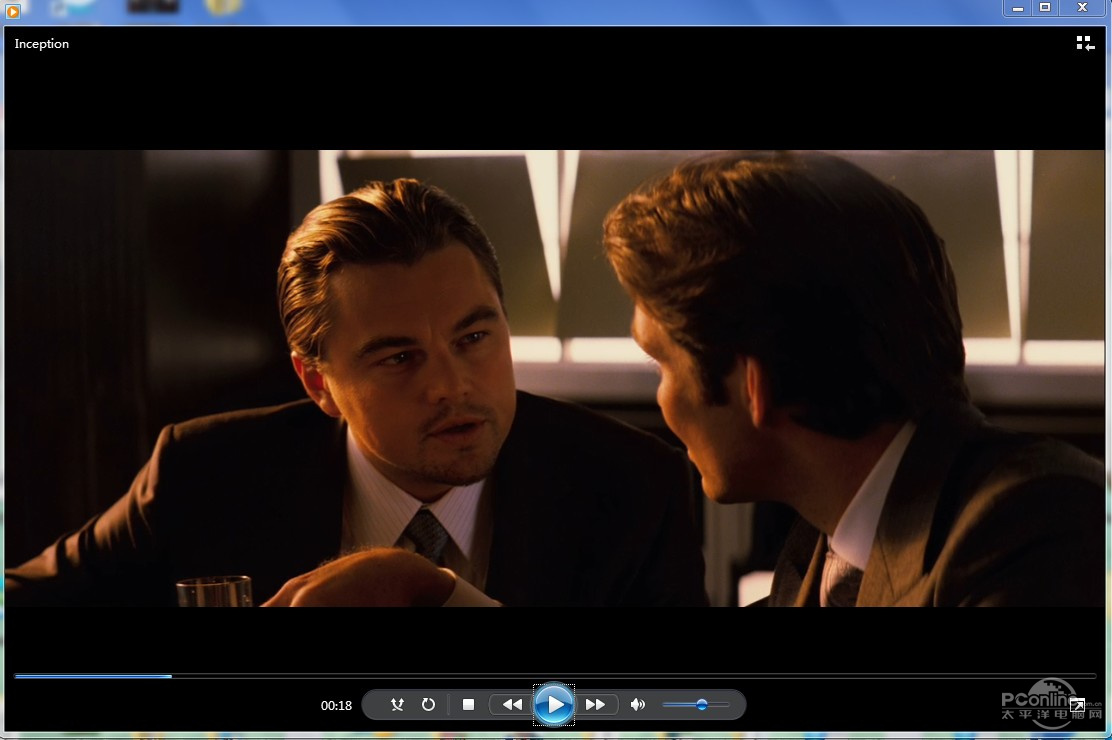1112x740 pixels.
Task: Mute the player's sound
Action: pos(638,705)
